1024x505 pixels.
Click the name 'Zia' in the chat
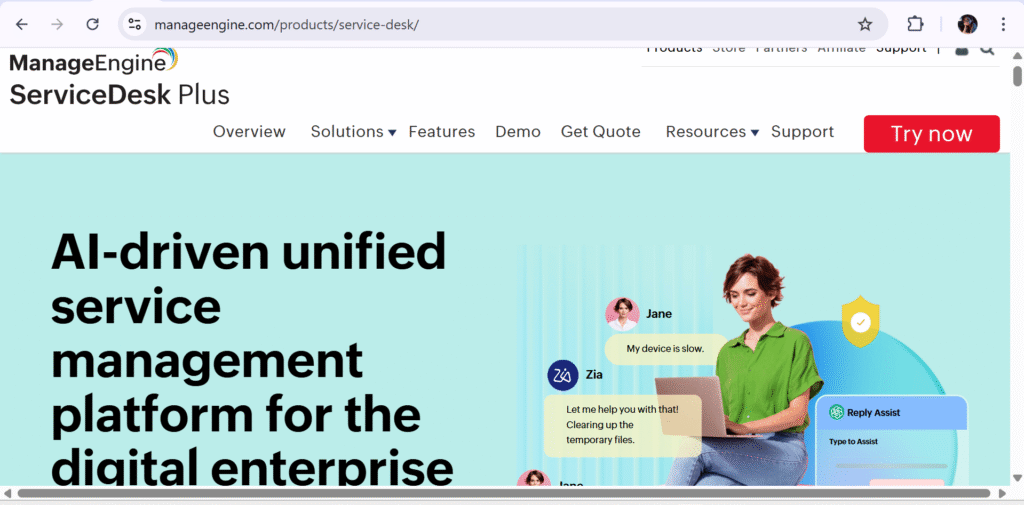pos(594,375)
